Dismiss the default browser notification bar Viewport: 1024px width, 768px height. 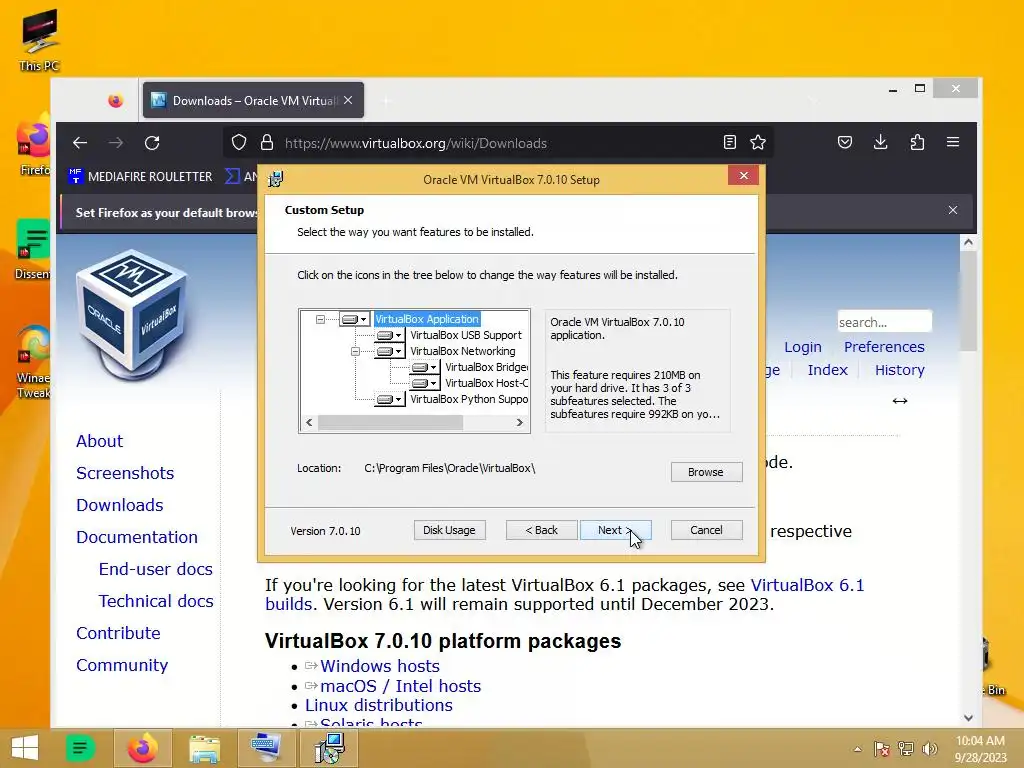[953, 210]
